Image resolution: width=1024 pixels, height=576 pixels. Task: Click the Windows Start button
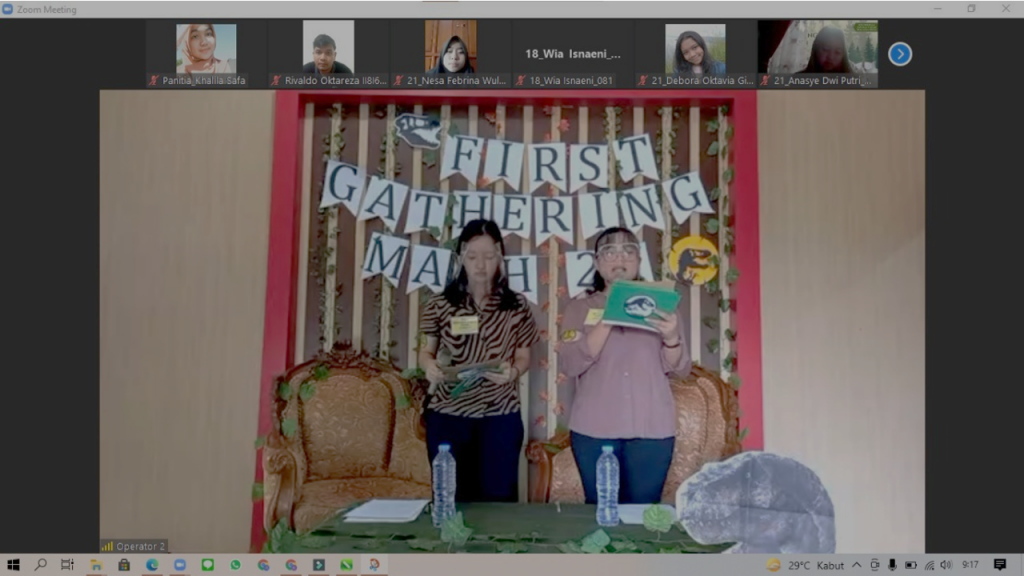click(13, 565)
